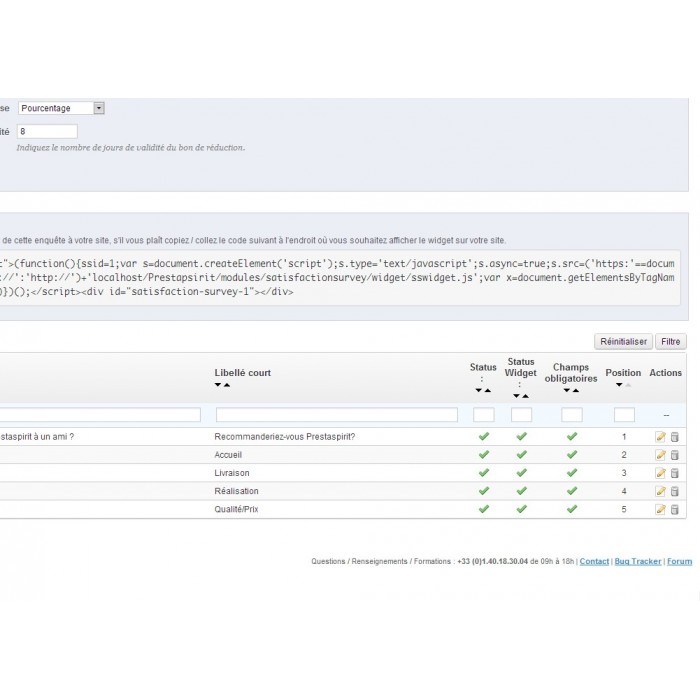
Task: Open the Forum link
Action: tap(679, 561)
